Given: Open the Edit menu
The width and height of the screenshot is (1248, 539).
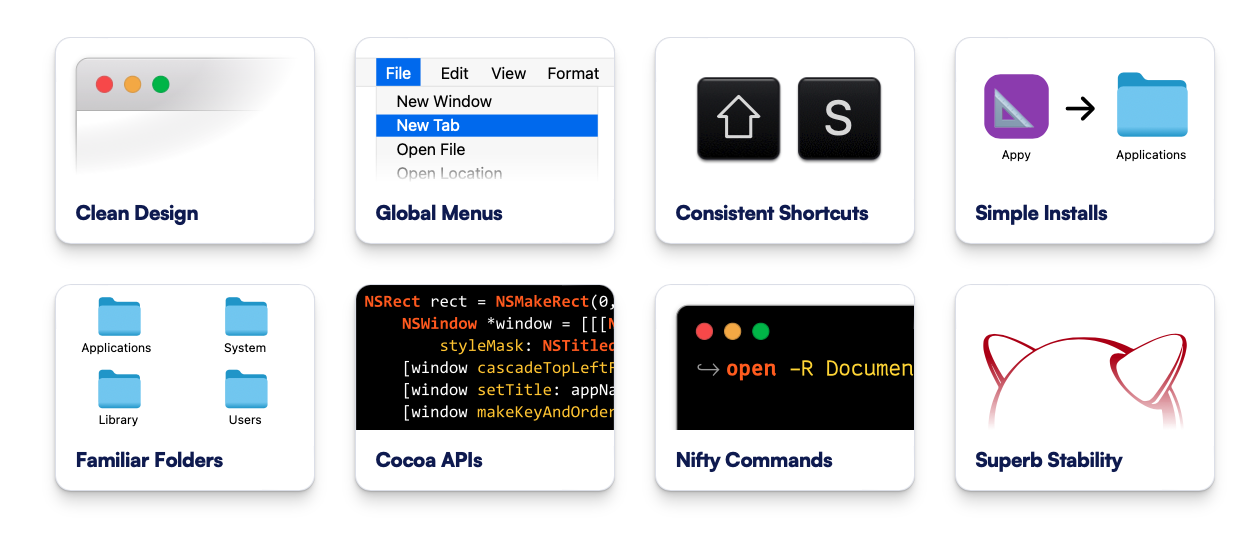Looking at the screenshot, I should click(x=454, y=73).
